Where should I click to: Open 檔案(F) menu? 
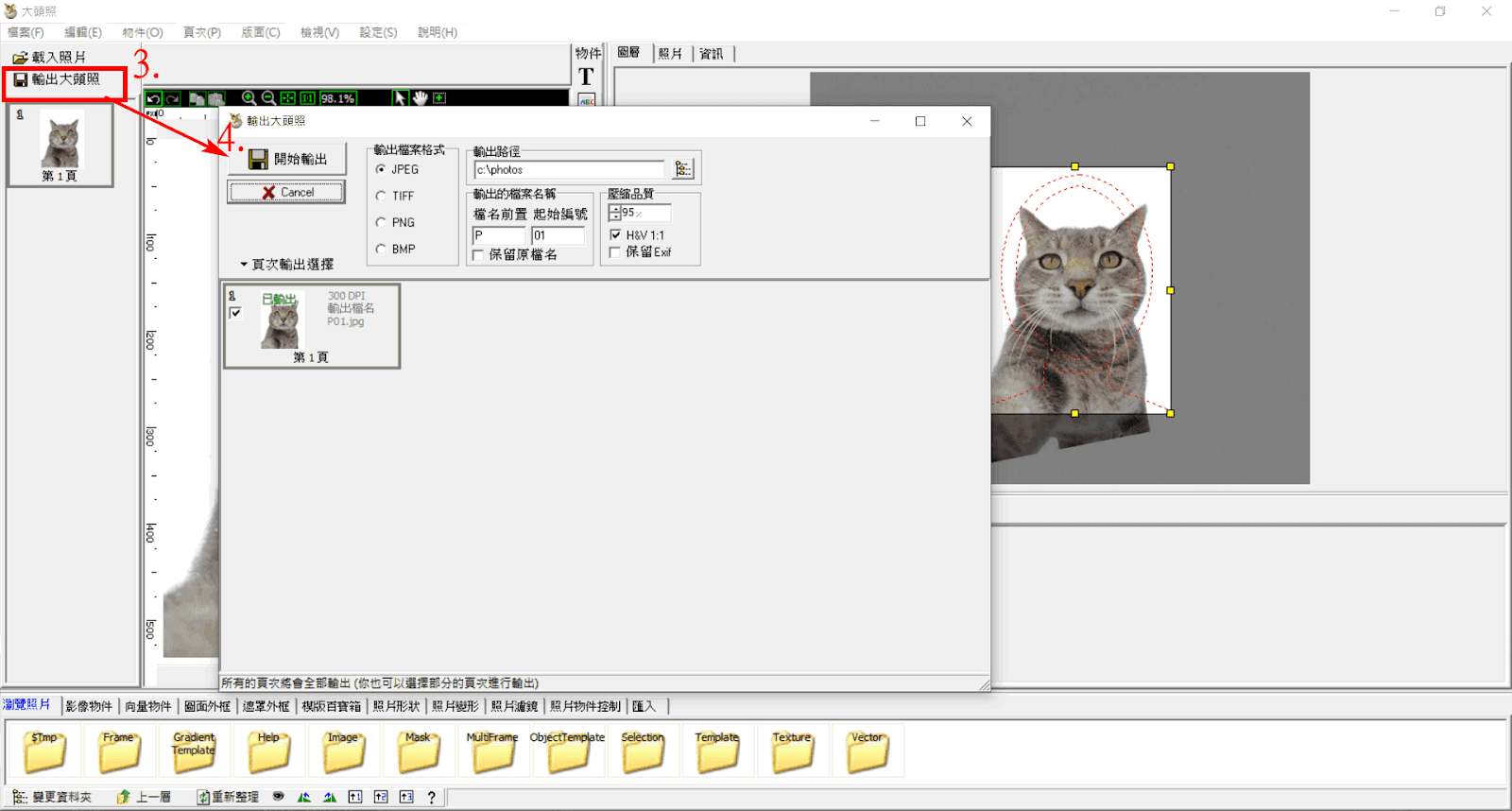tap(26, 32)
